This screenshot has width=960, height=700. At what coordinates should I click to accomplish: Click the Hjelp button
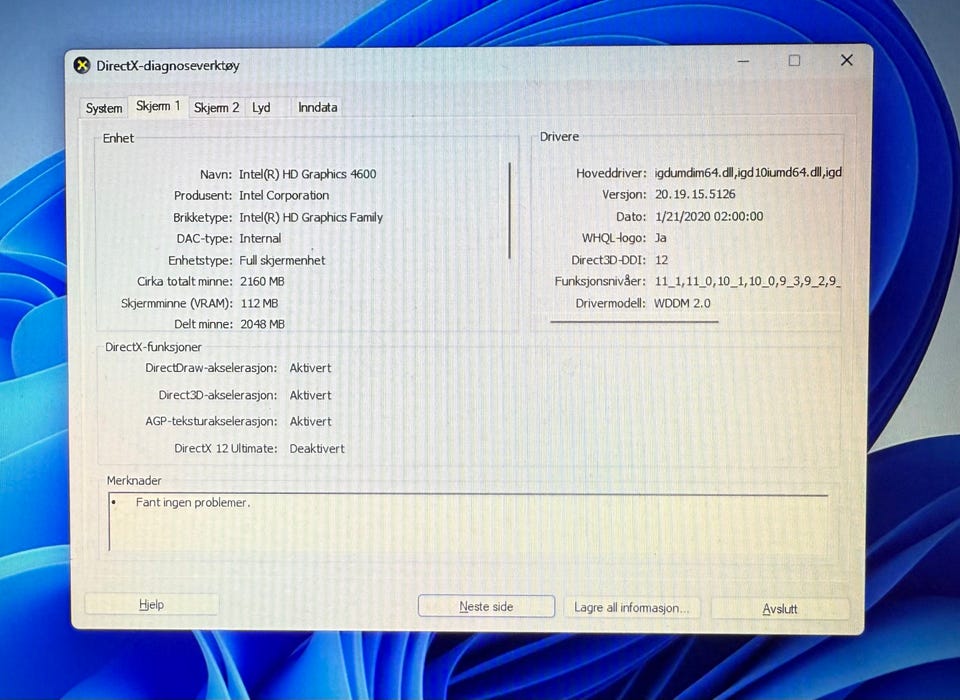tap(151, 604)
